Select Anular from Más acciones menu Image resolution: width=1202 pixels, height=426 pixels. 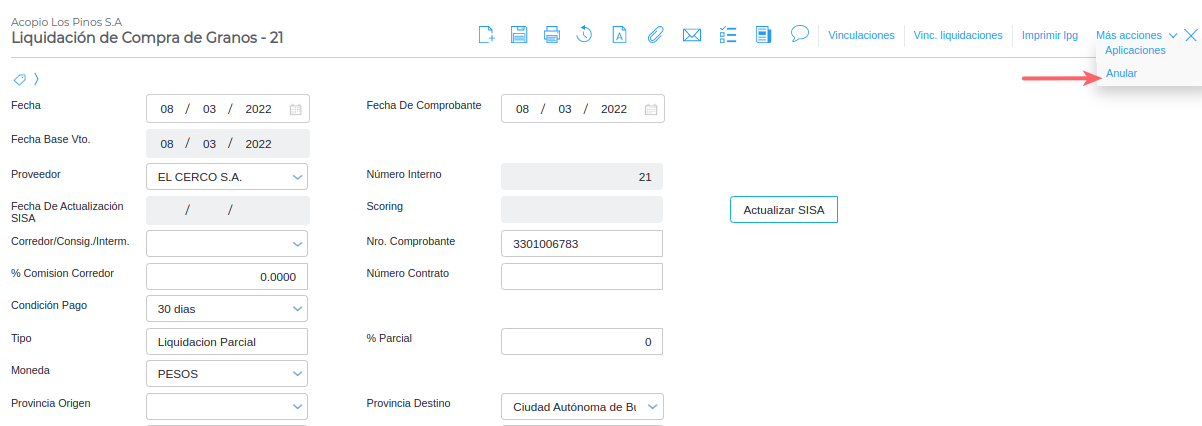click(x=1121, y=73)
